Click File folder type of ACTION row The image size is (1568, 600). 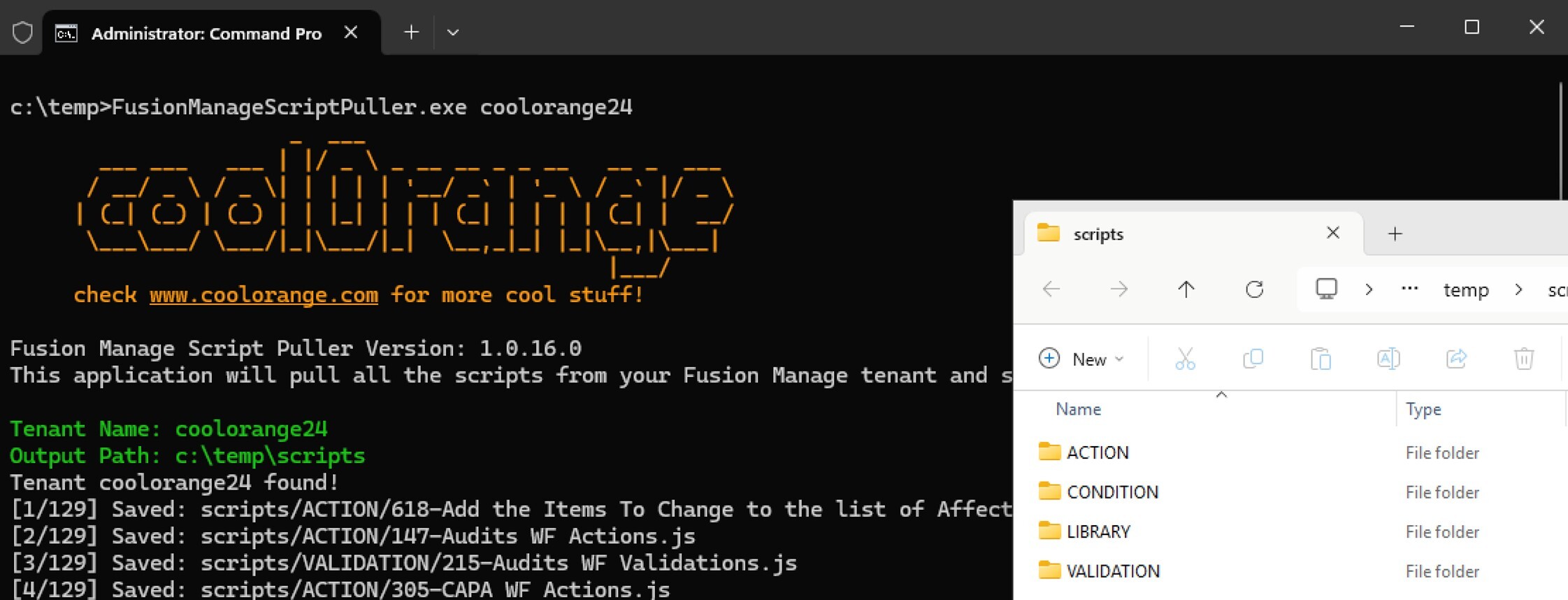(x=1442, y=453)
